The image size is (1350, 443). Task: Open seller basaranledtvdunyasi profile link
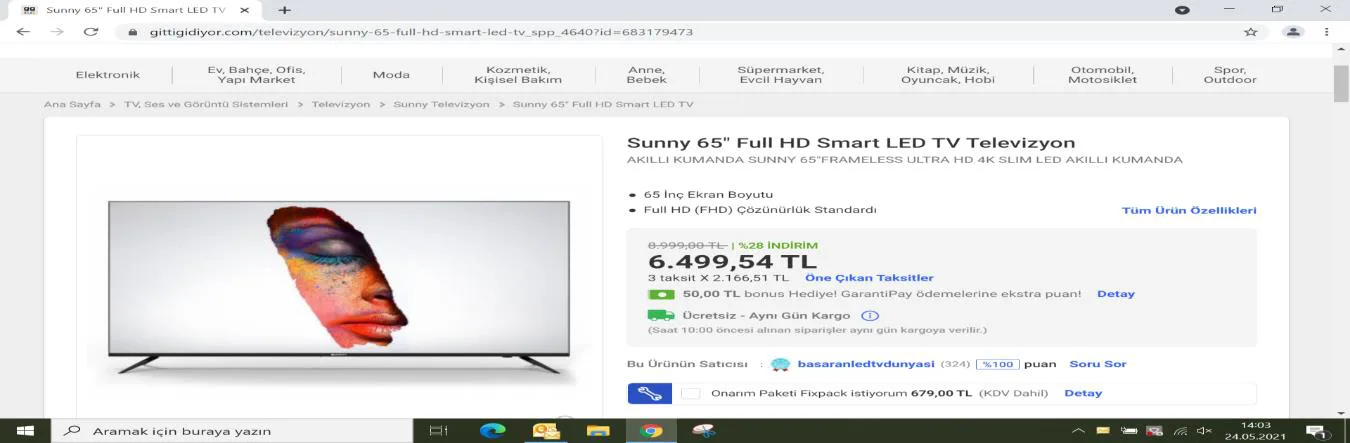click(x=865, y=364)
